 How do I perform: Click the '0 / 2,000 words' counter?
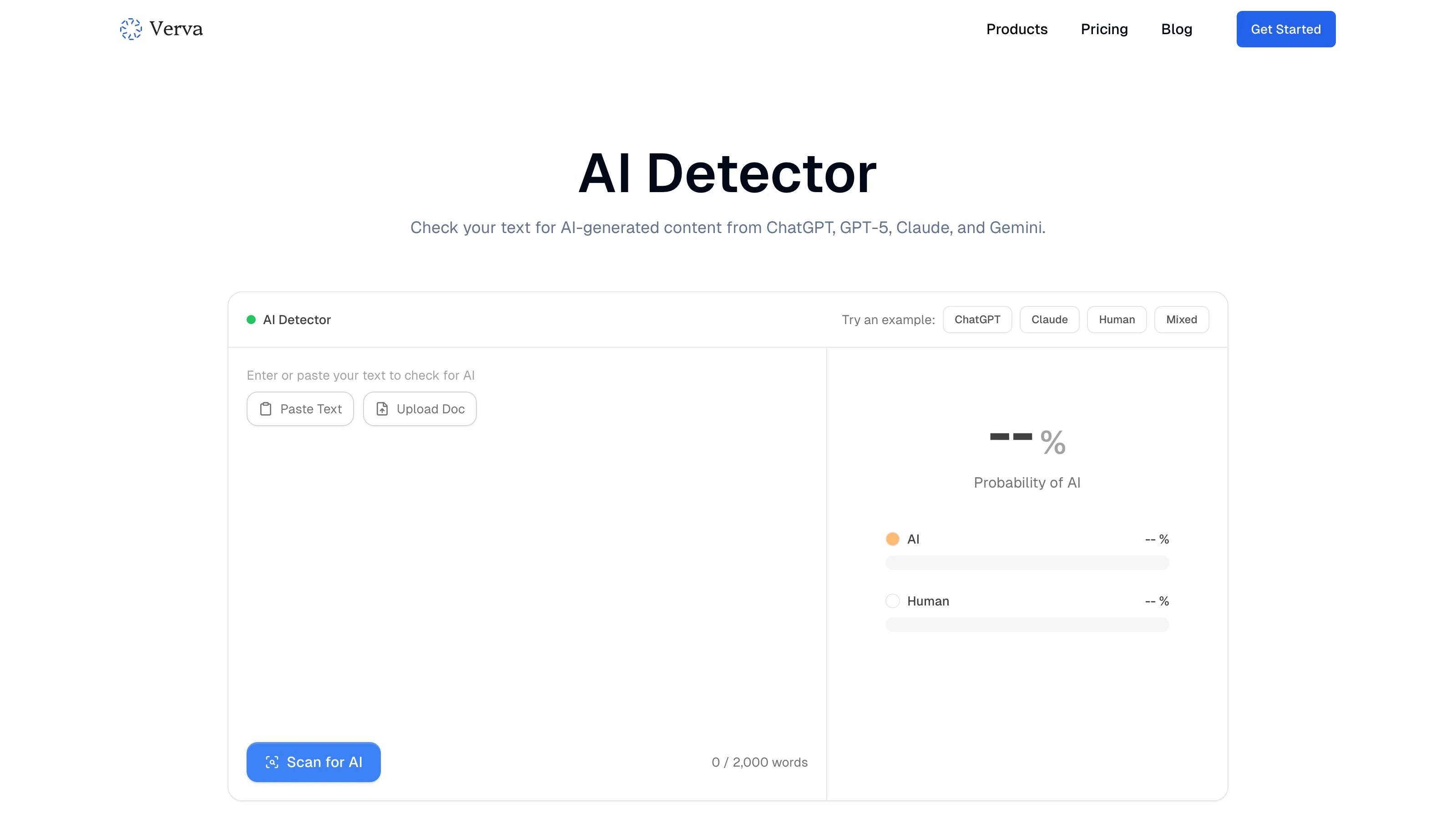759,762
